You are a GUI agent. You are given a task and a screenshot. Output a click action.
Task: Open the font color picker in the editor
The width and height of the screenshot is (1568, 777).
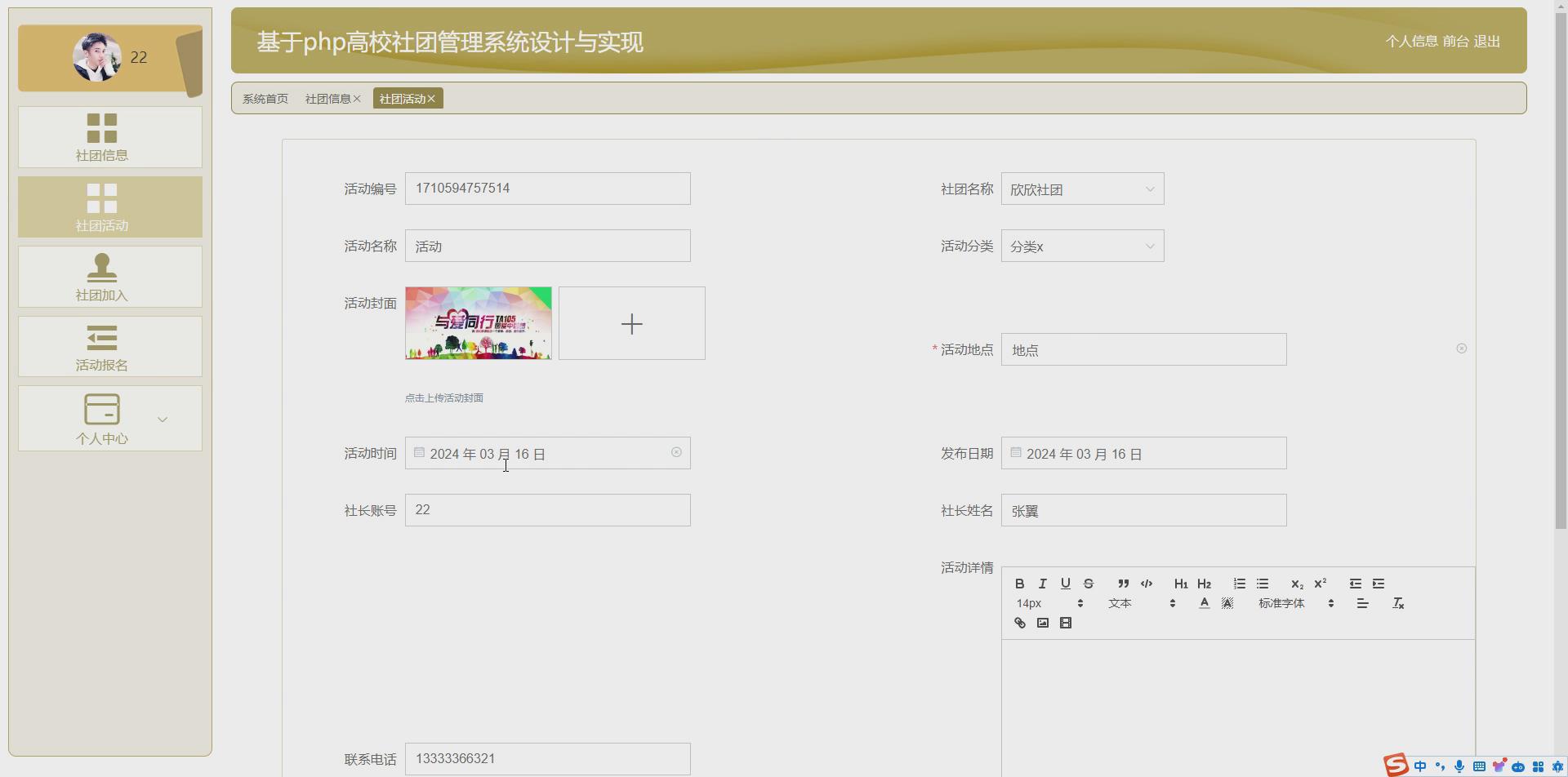(x=1204, y=602)
